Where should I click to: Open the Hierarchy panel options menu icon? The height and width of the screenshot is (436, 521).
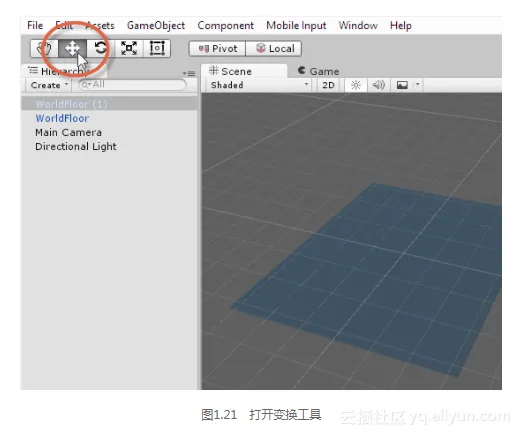point(189,73)
